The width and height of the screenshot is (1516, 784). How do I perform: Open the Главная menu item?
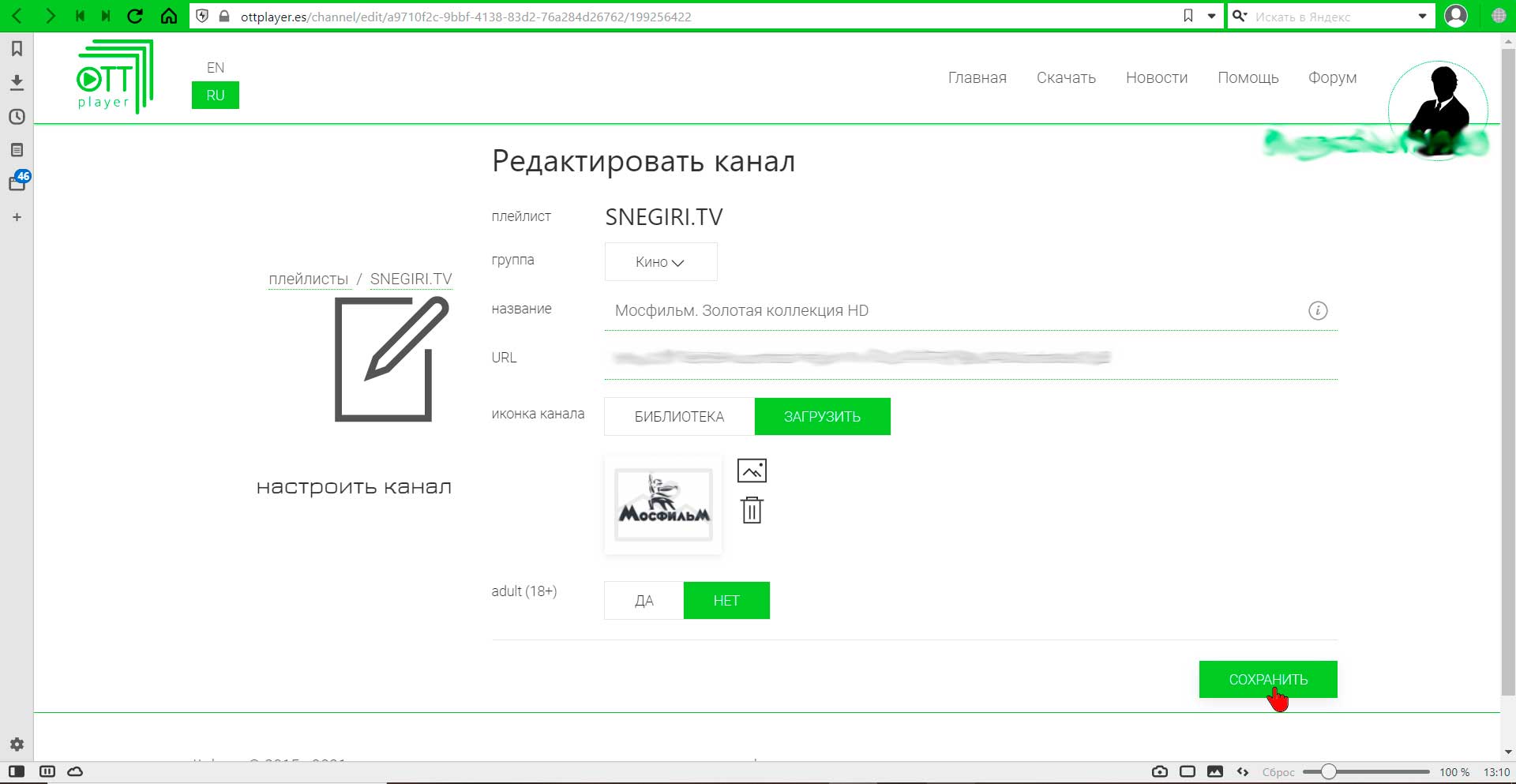click(x=977, y=77)
